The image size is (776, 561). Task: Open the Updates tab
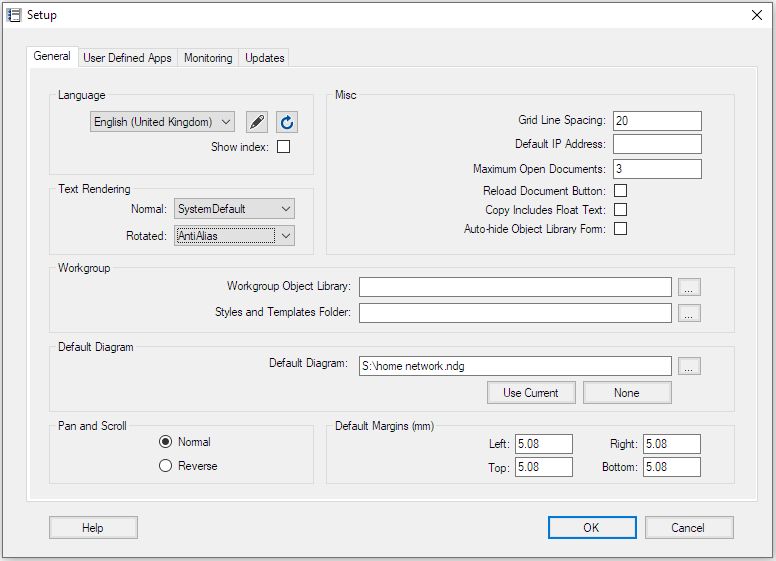pos(264,58)
